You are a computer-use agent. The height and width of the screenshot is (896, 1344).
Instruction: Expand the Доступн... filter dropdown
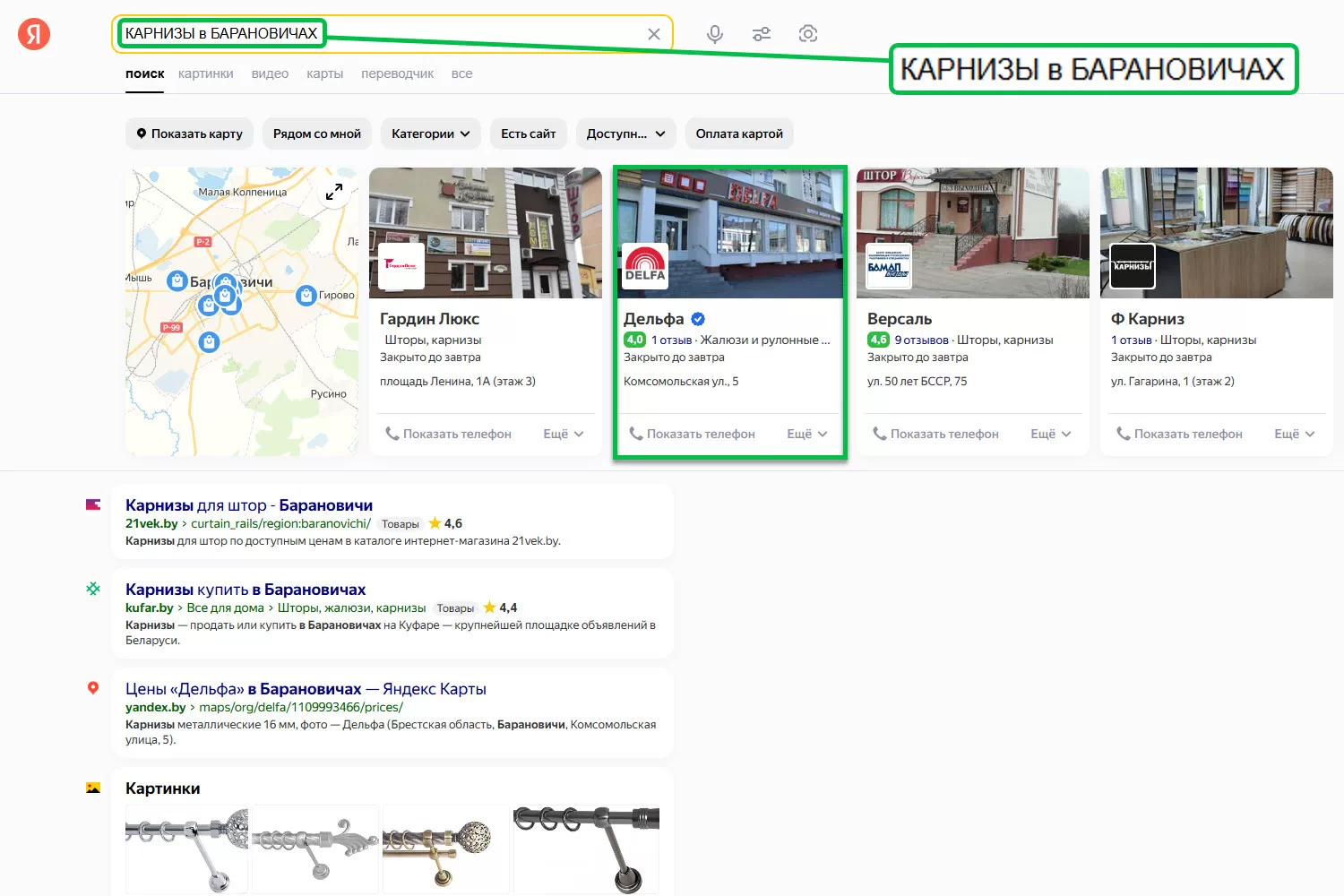[625, 134]
